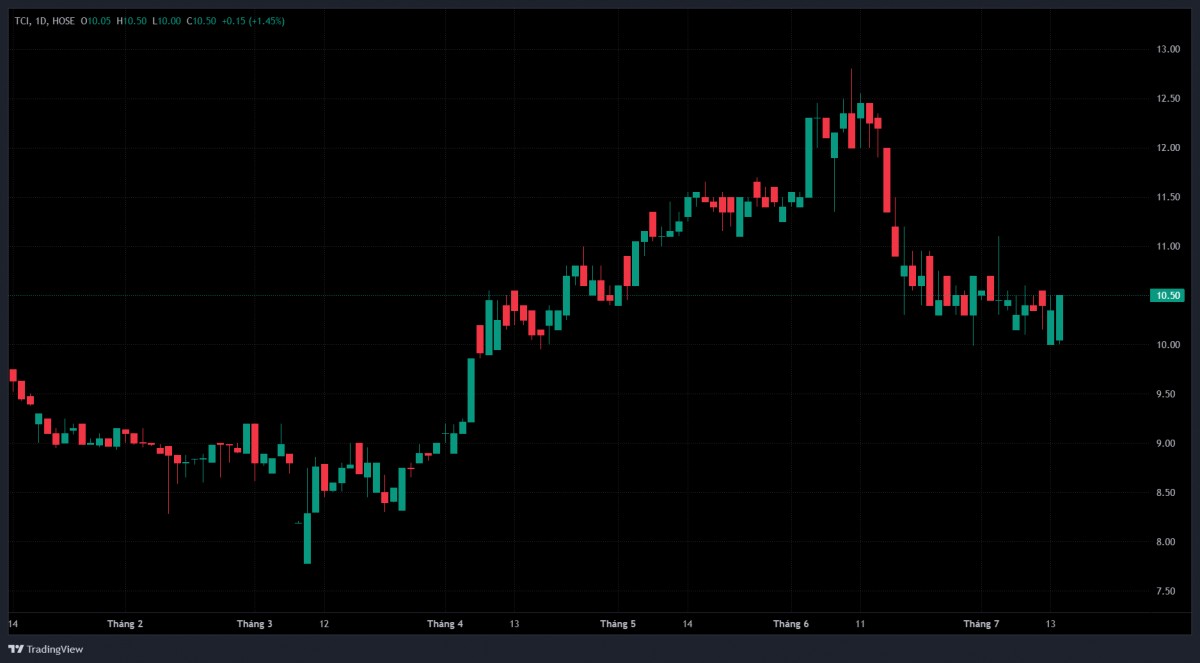Click the 12.00 price axis label

[1168, 148]
